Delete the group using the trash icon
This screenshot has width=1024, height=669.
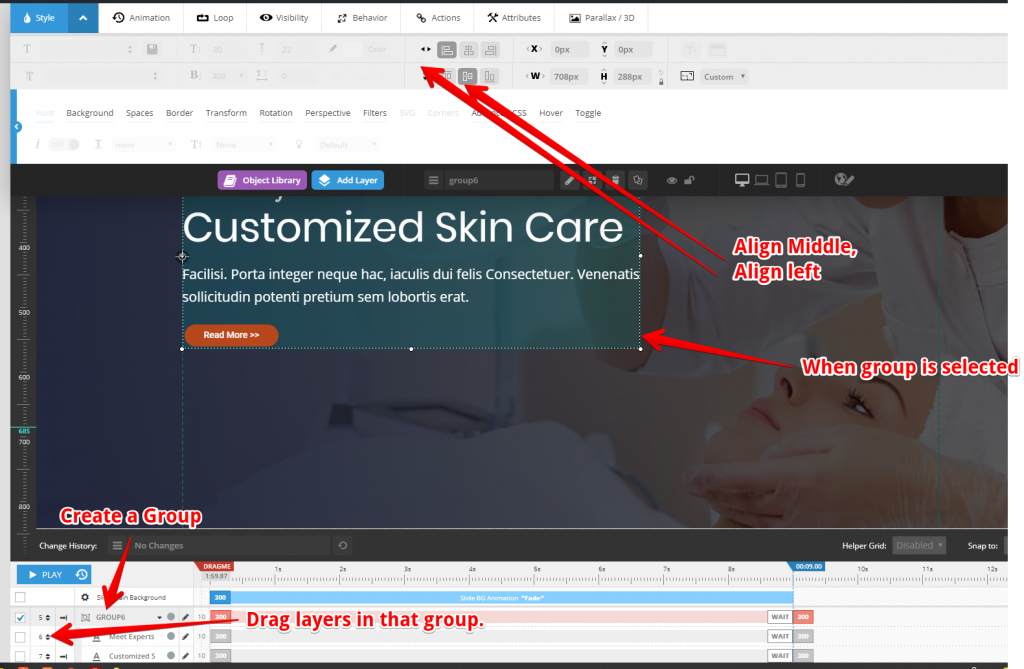click(x=616, y=180)
